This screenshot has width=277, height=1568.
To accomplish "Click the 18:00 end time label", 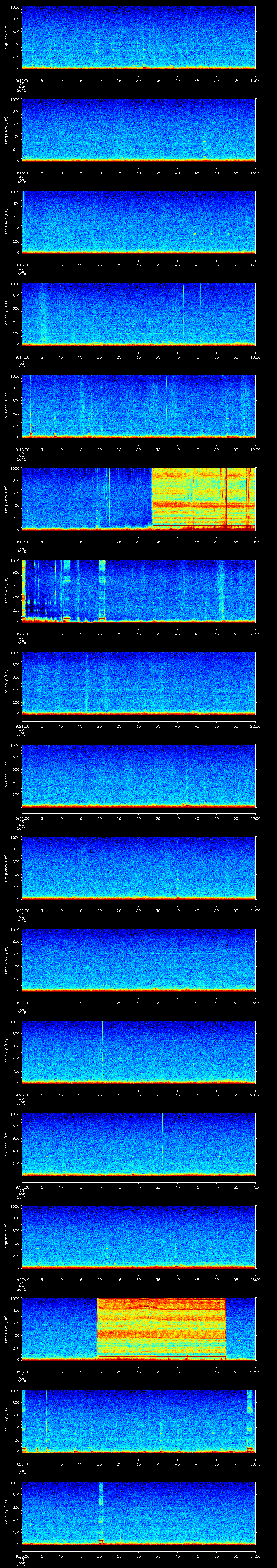I will (x=255, y=357).
